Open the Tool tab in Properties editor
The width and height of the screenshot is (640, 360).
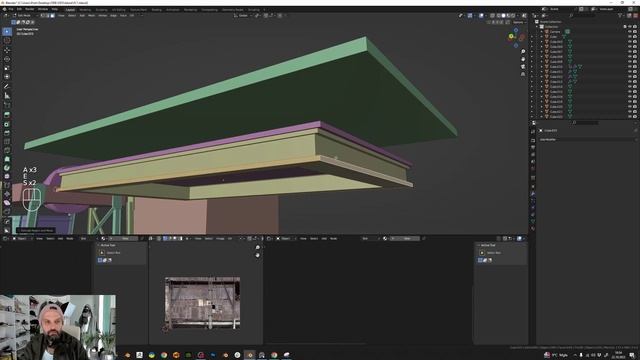pyautogui.click(x=533, y=131)
